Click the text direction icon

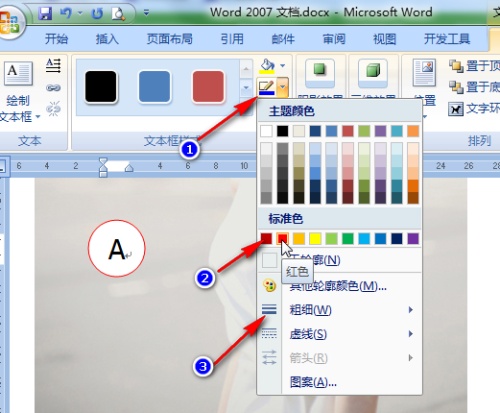point(53,66)
